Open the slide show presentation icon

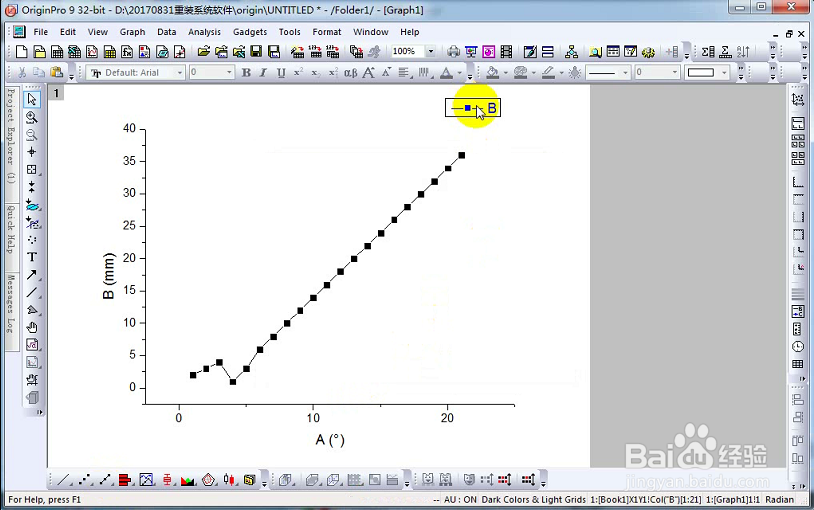471,52
